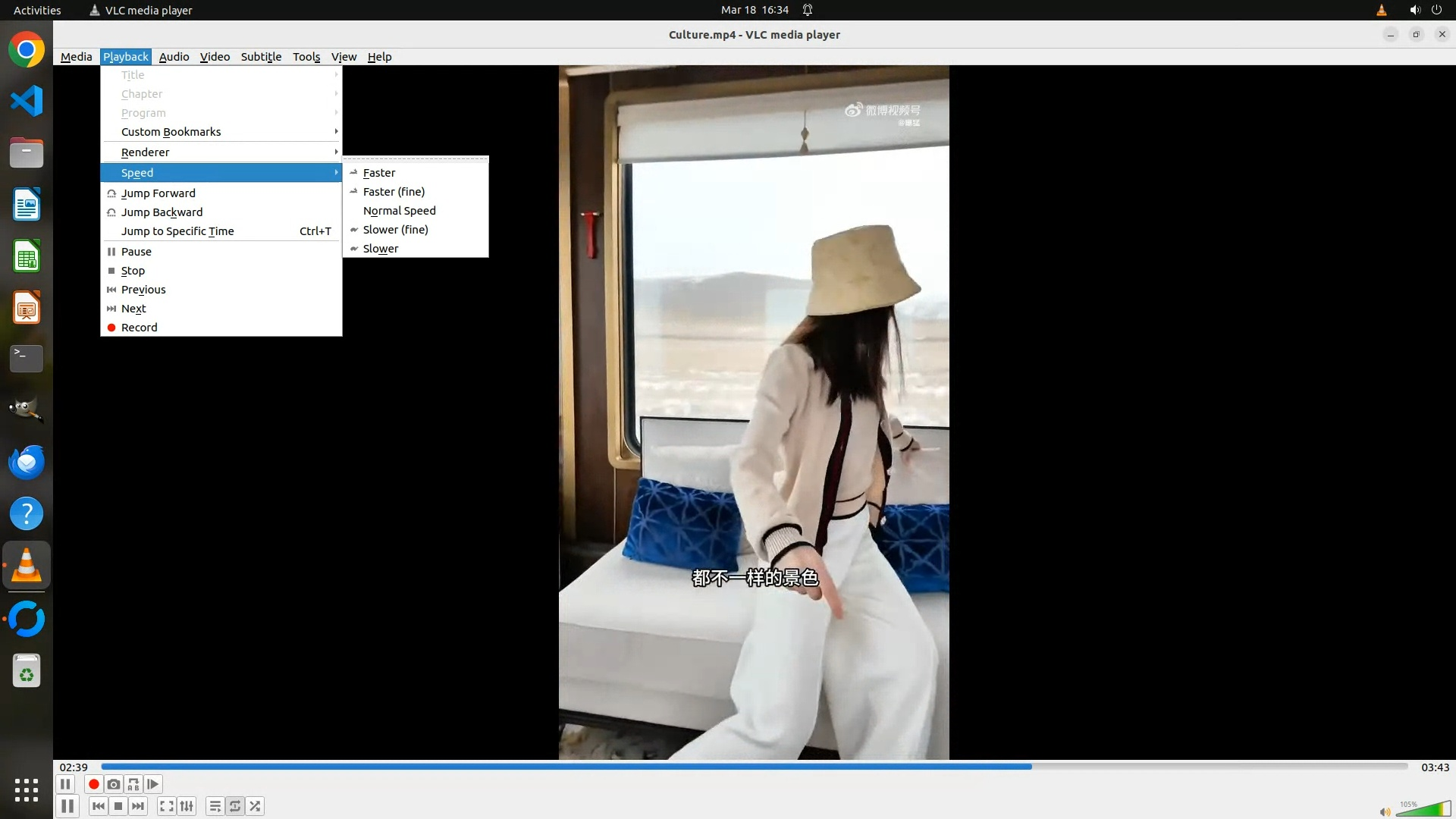The image size is (1456, 819).
Task: Skip to next media in toolbar
Action: click(x=138, y=806)
